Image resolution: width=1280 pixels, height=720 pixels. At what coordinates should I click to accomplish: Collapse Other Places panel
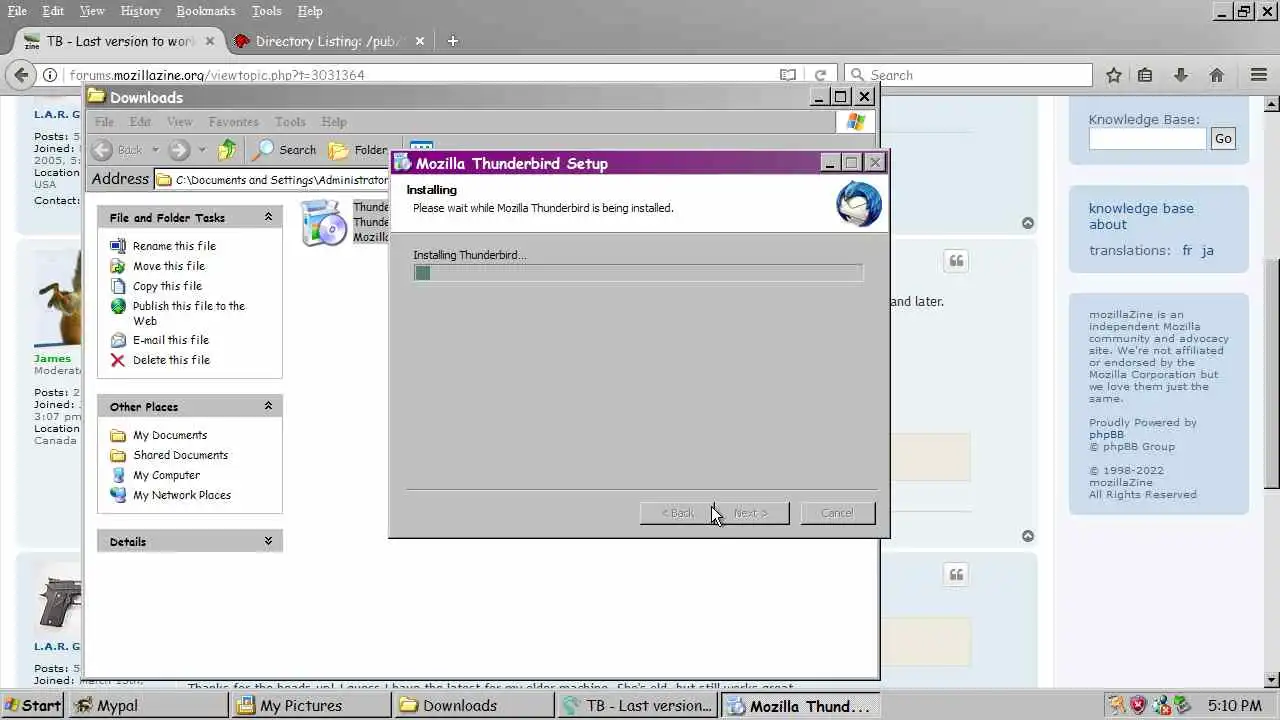point(268,406)
